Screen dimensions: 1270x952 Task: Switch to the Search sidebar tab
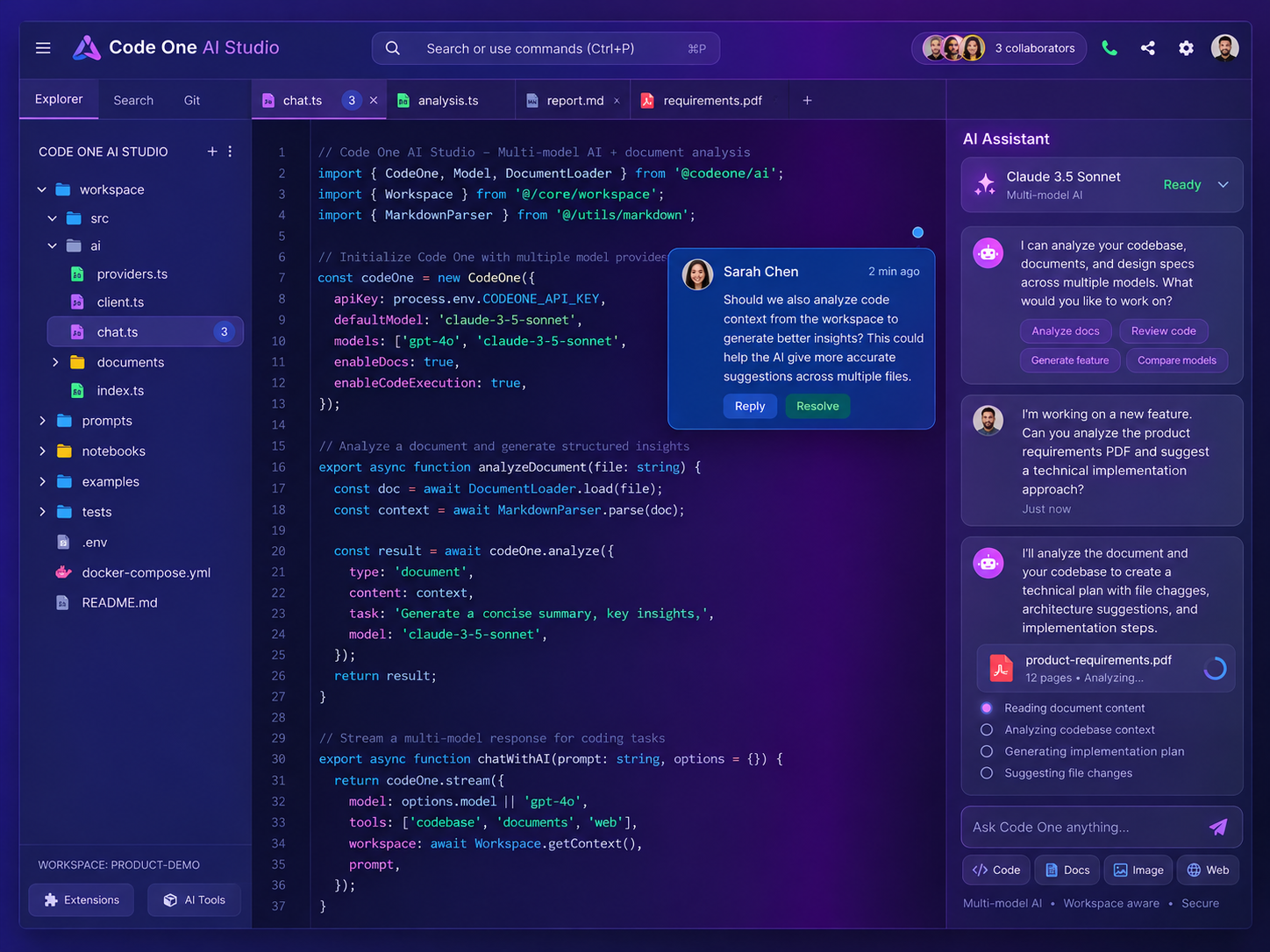(133, 101)
